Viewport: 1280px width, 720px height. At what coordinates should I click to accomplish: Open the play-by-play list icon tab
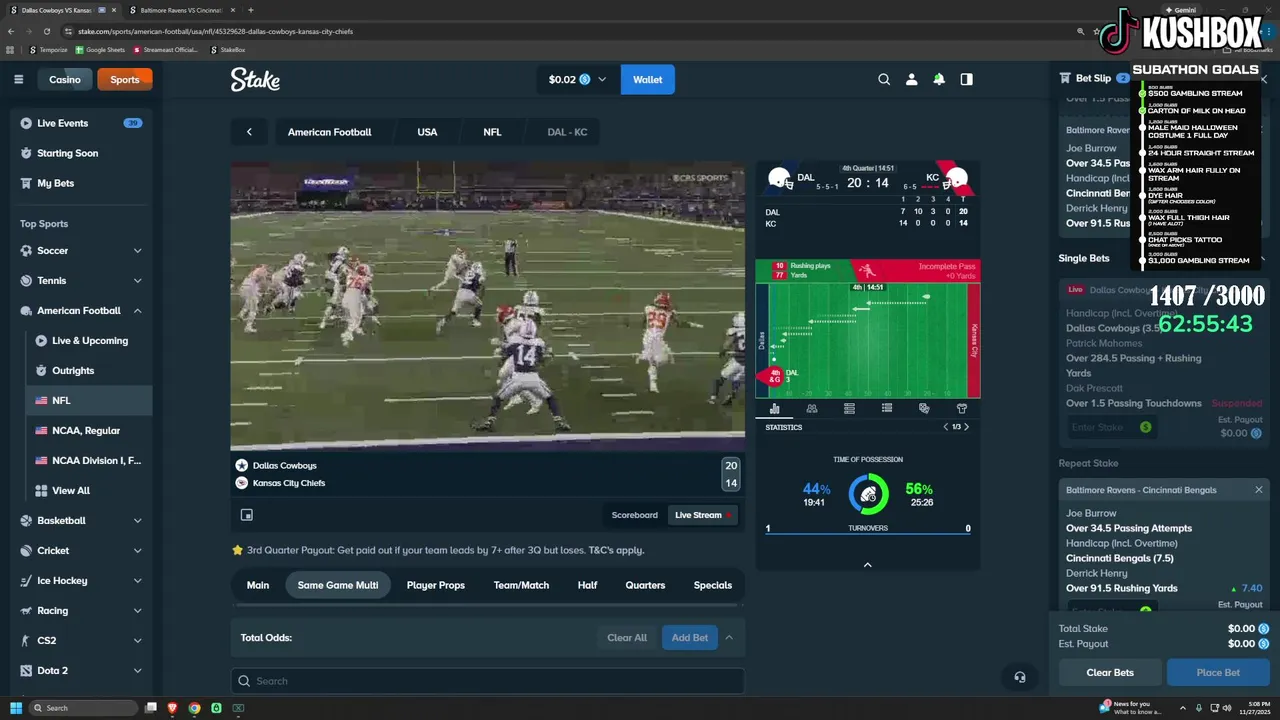coord(887,408)
